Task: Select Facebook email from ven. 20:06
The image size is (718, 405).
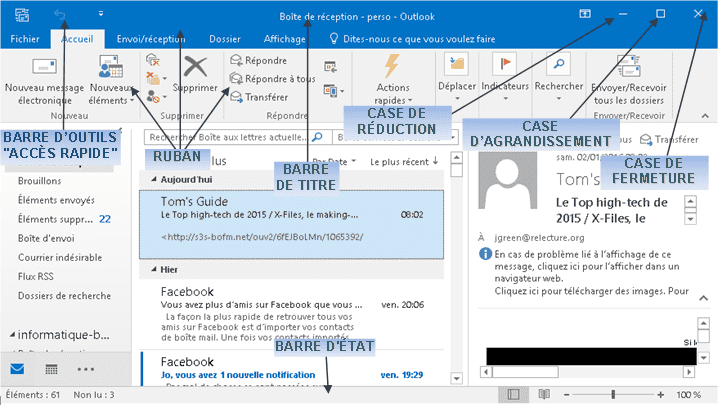Action: pos(292,314)
